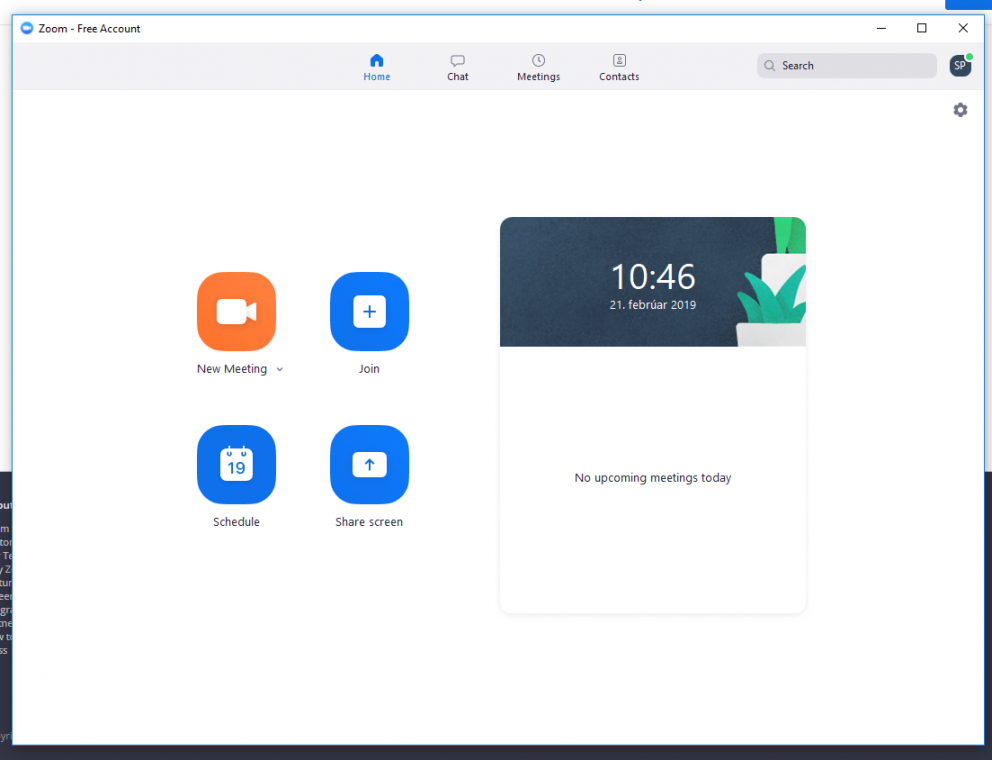Screen dimensions: 992x760
Task: Go to the Meetings tab
Action: (x=538, y=67)
